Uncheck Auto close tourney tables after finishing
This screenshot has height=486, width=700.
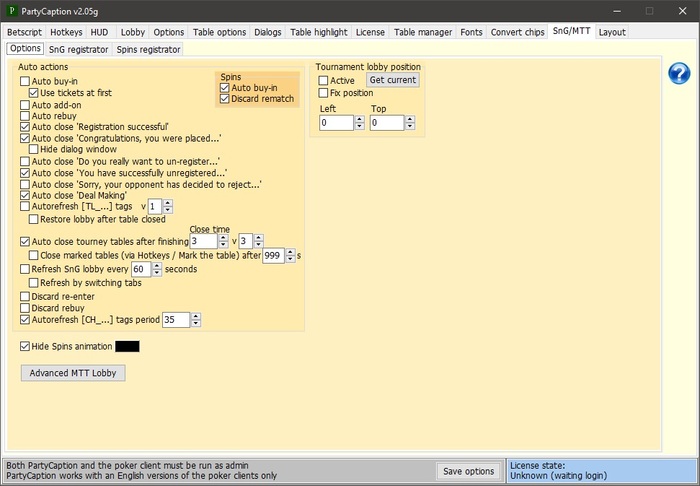(x=25, y=242)
